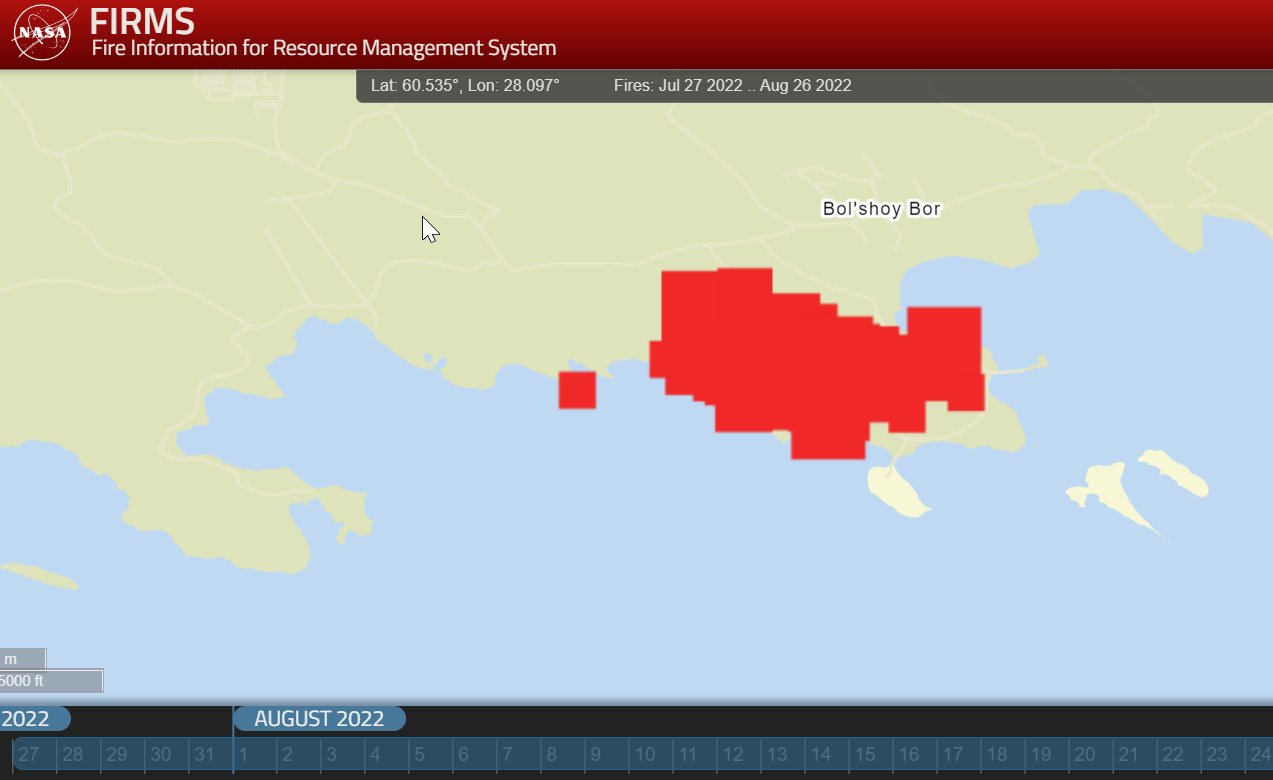This screenshot has width=1273, height=780.
Task: Click the AUGUST 2022 month label
Action: pyautogui.click(x=319, y=718)
